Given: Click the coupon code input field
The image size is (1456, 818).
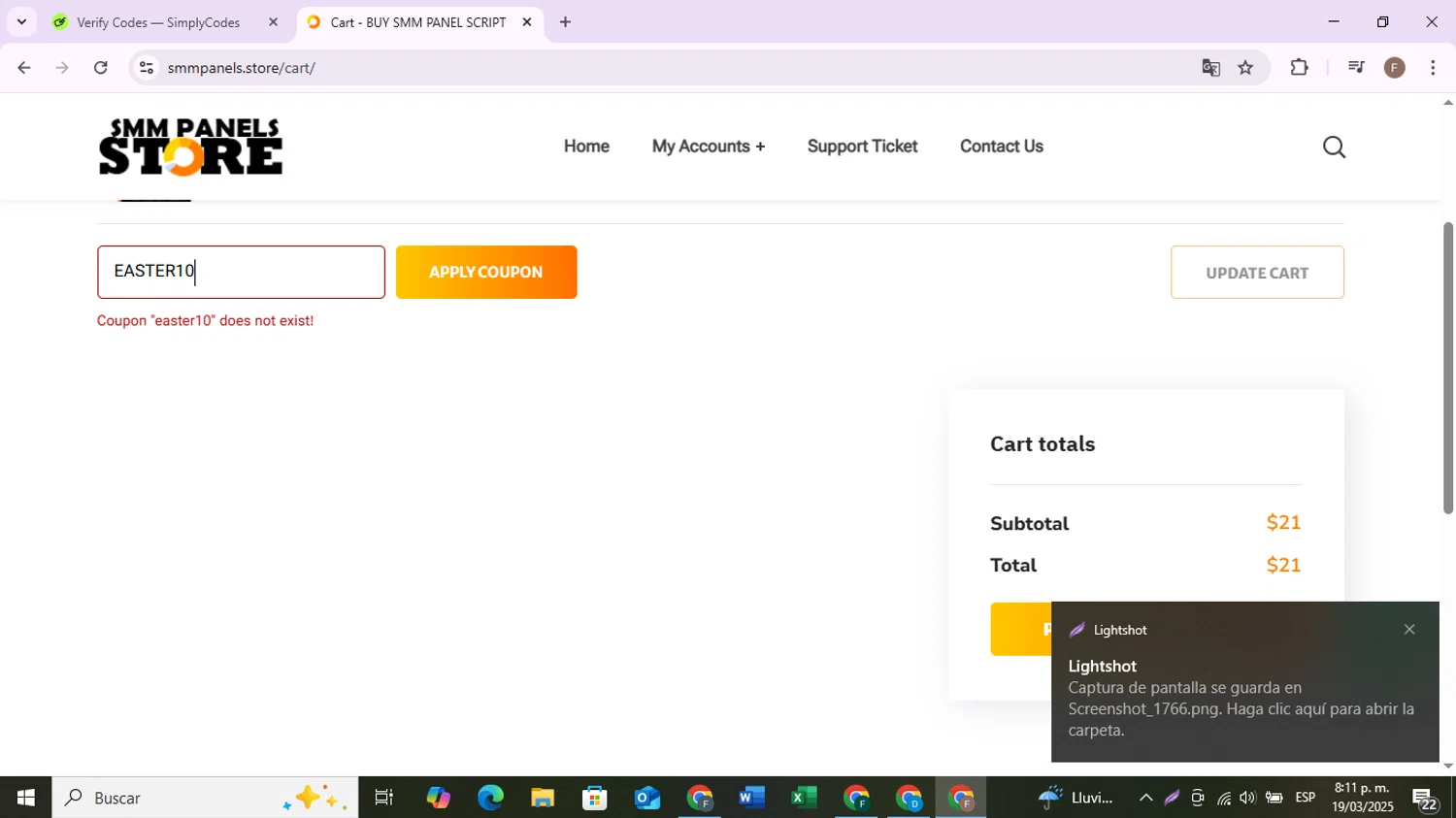Looking at the screenshot, I should 241,272.
